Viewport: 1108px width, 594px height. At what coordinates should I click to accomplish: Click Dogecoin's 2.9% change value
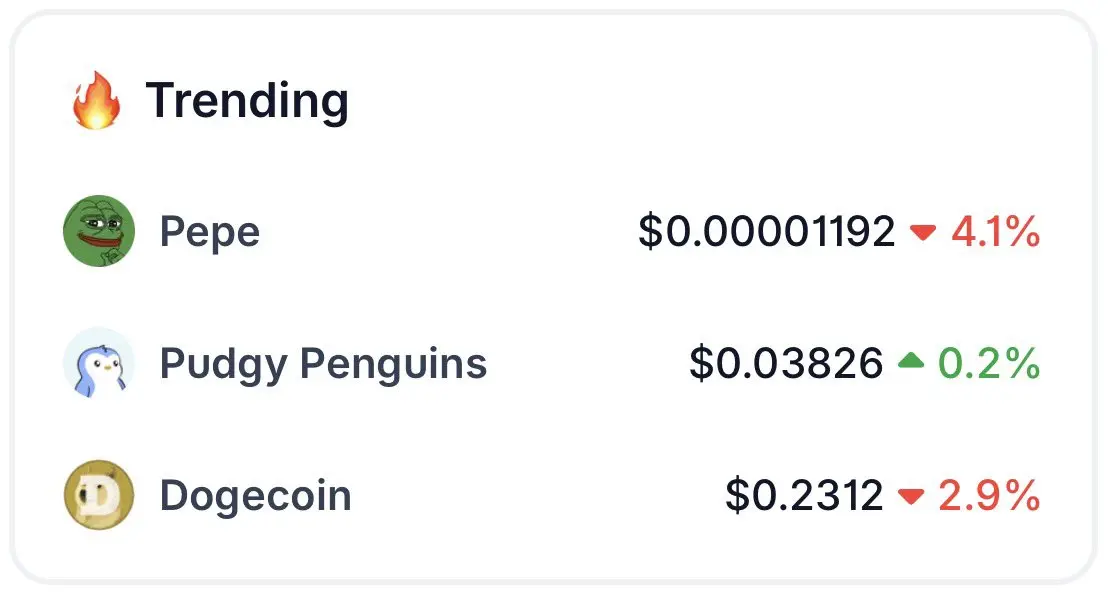[989, 494]
